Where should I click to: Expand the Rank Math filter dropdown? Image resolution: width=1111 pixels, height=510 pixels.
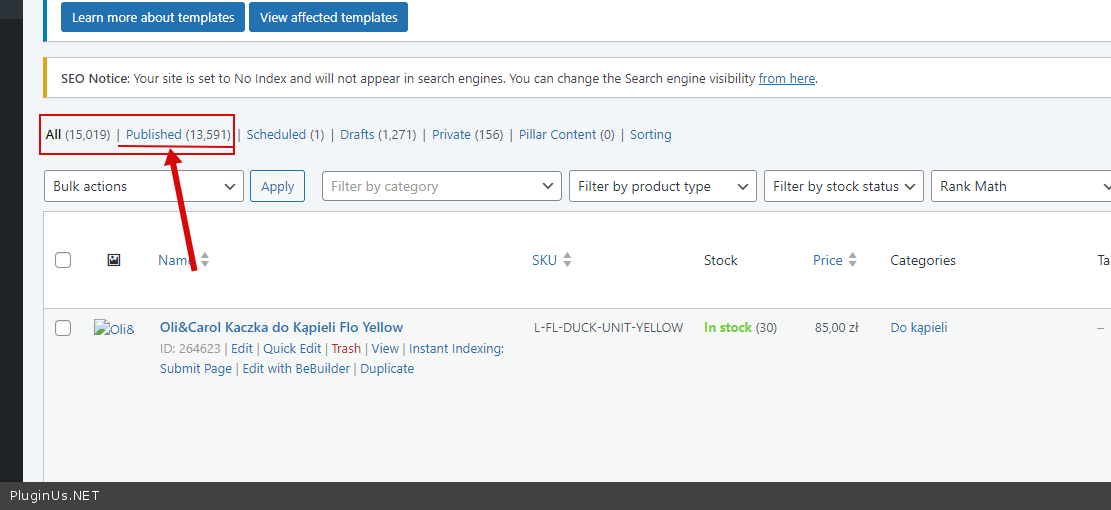(x=1020, y=186)
